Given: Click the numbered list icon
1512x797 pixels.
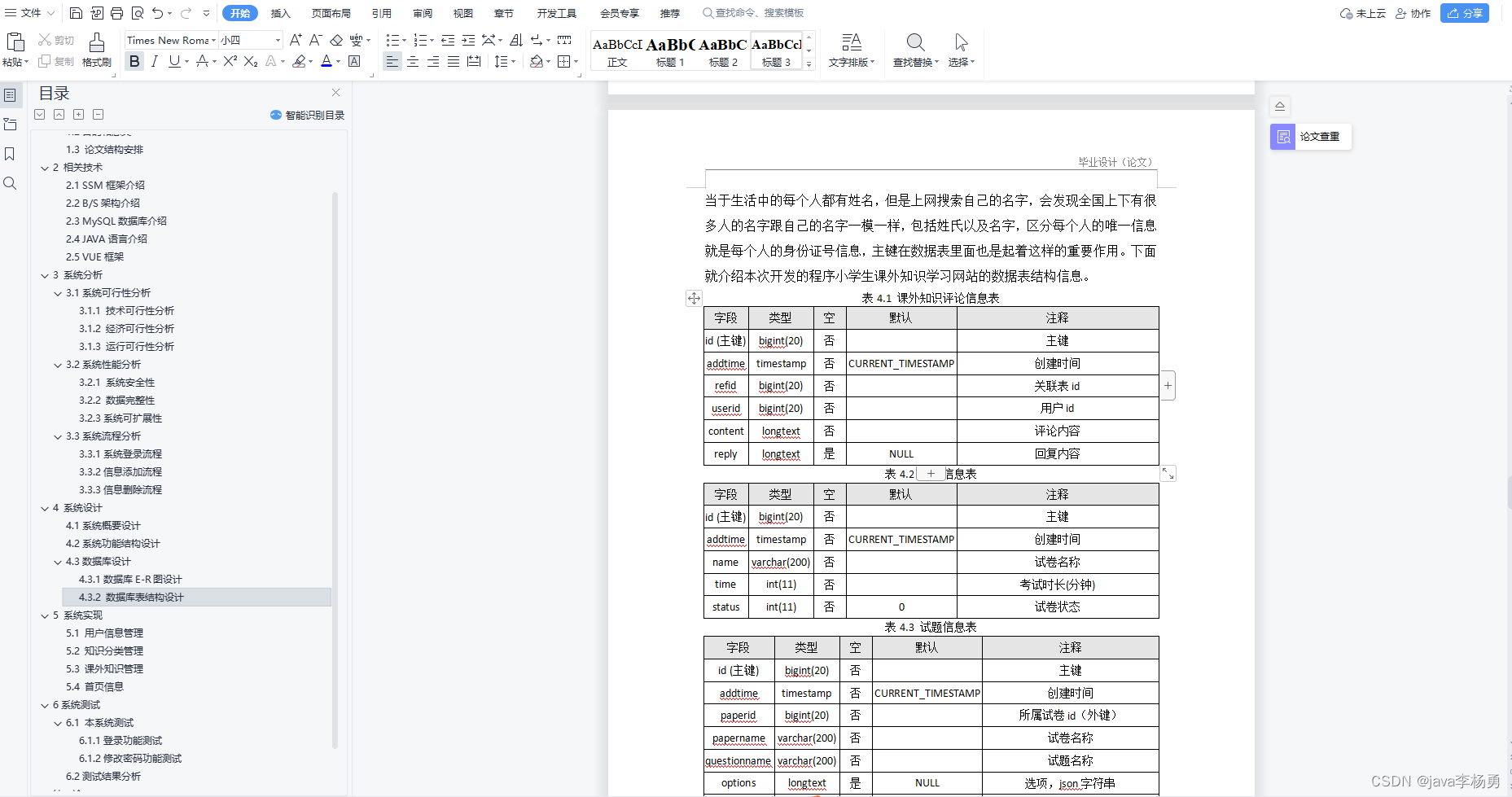Looking at the screenshot, I should click(419, 40).
